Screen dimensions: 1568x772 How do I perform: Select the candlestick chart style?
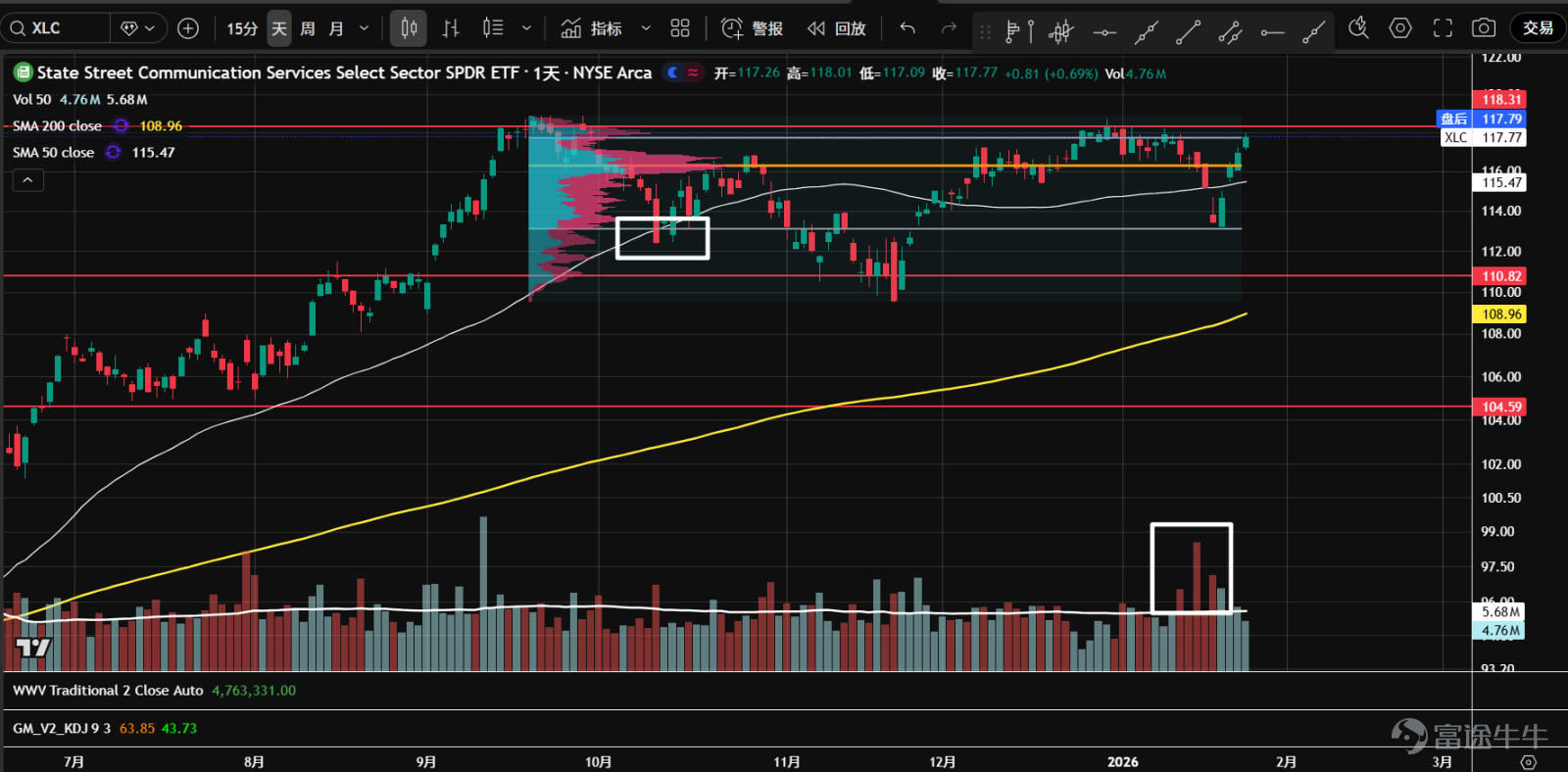409,28
